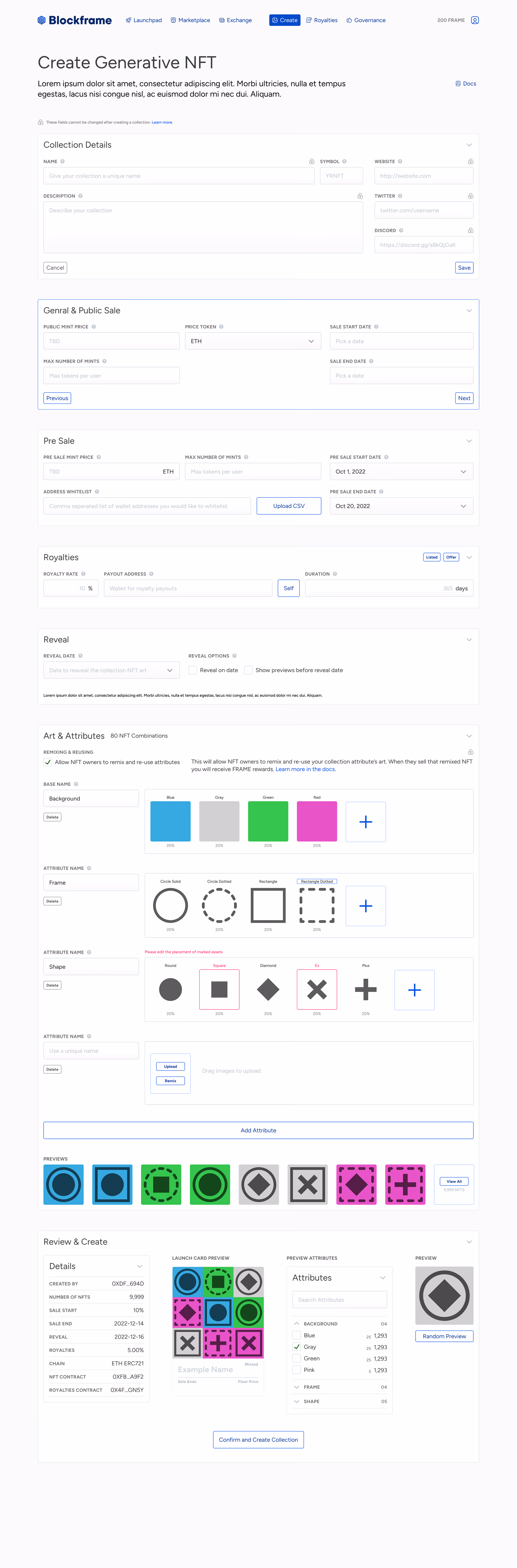Check the Pink background filter
The width and height of the screenshot is (517, 1568).
coord(297,1370)
